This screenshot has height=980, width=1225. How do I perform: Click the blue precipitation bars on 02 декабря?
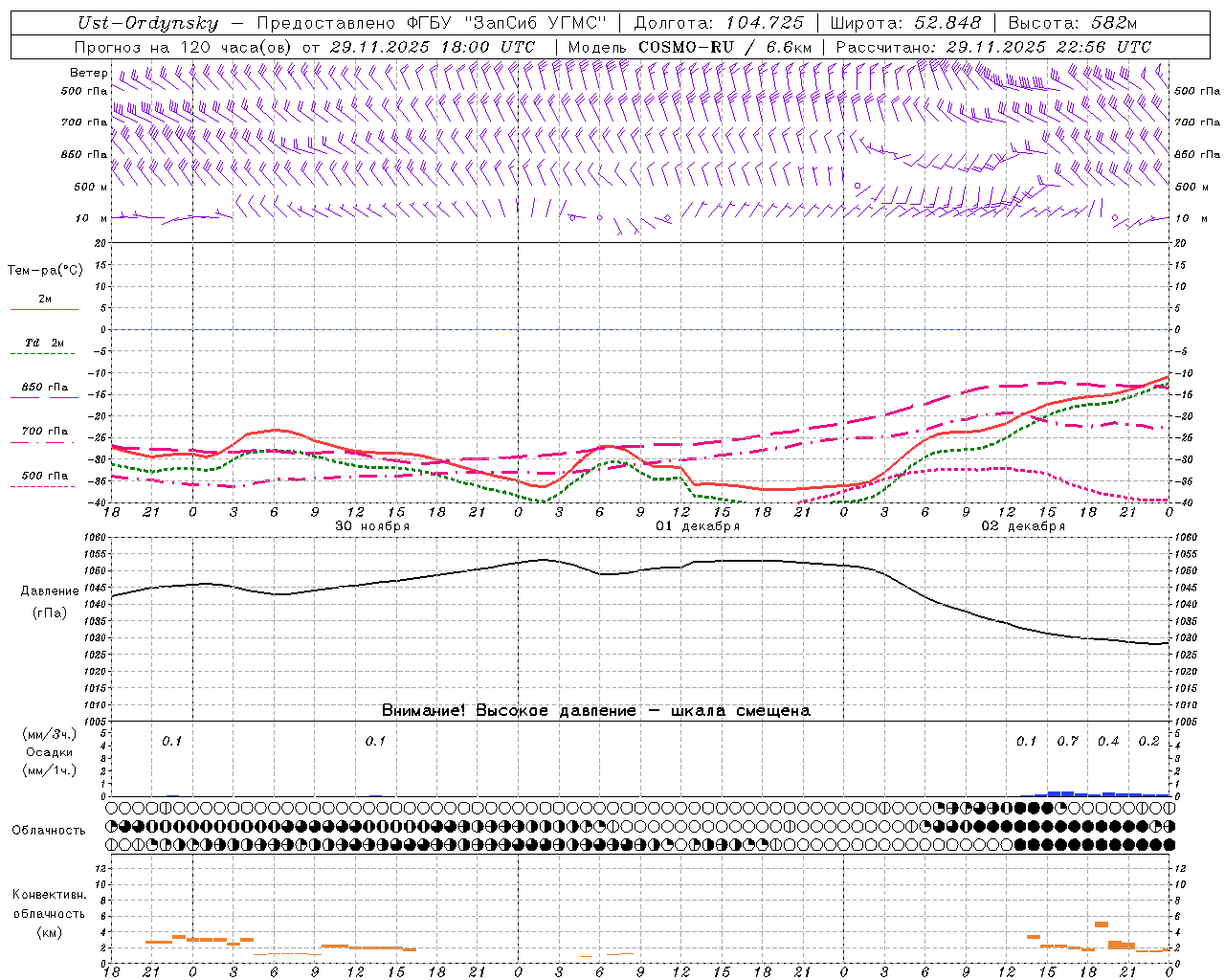(1060, 792)
